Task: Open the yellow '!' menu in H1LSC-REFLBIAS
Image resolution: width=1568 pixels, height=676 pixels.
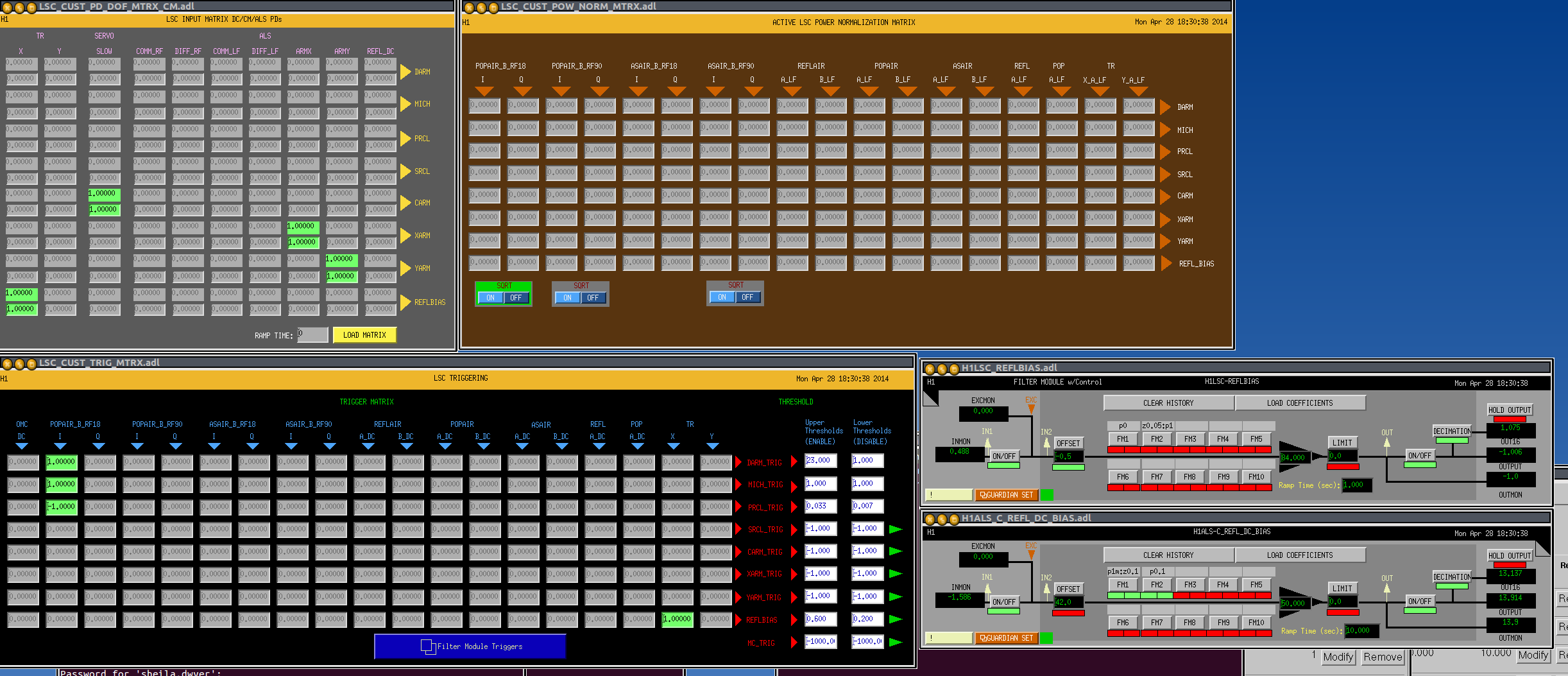Action: point(948,495)
